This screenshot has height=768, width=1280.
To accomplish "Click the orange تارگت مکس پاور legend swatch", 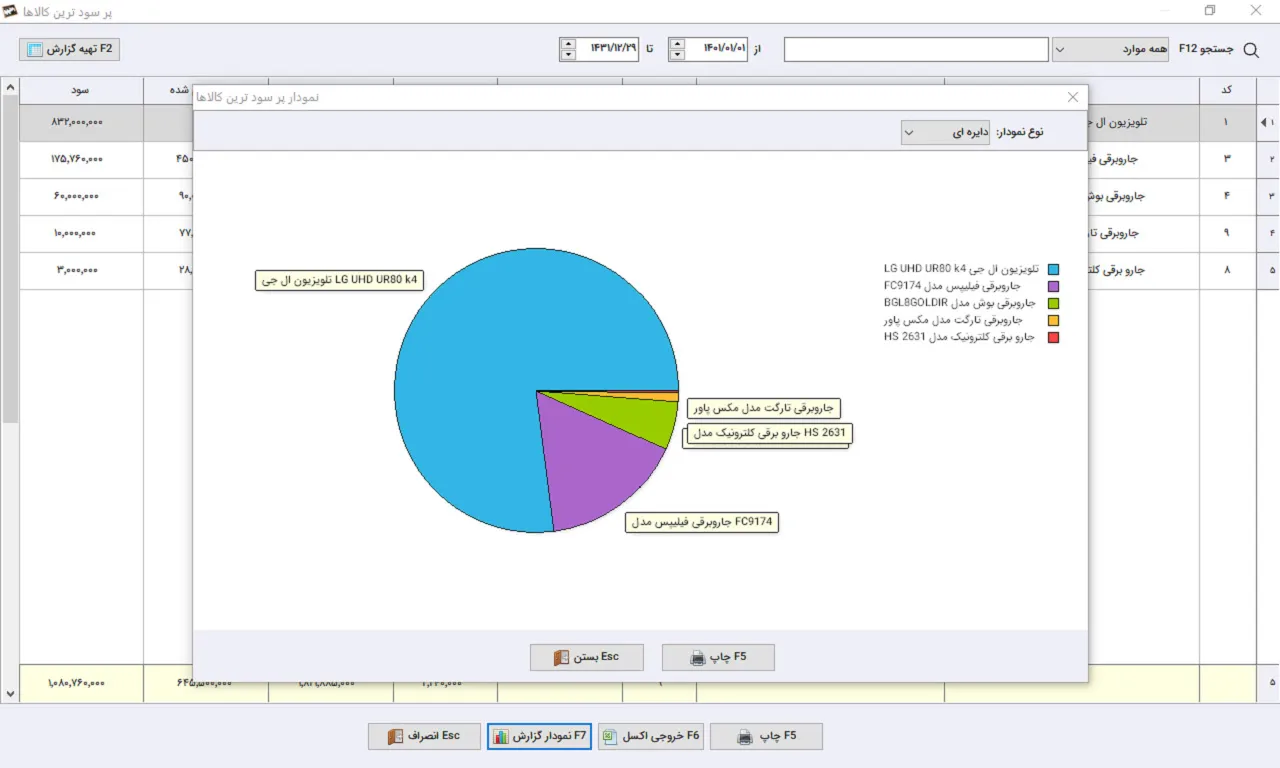I will click(x=1053, y=321).
